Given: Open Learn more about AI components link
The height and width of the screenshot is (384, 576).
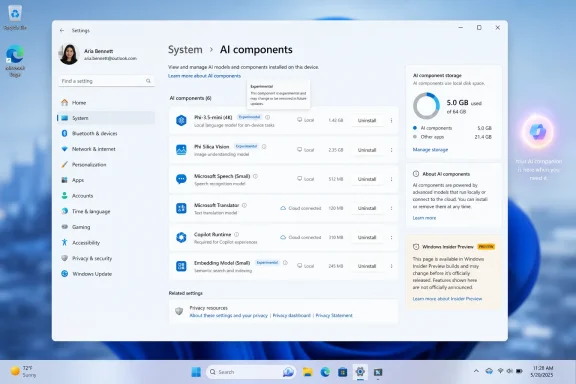Looking at the screenshot, I should [x=204, y=76].
